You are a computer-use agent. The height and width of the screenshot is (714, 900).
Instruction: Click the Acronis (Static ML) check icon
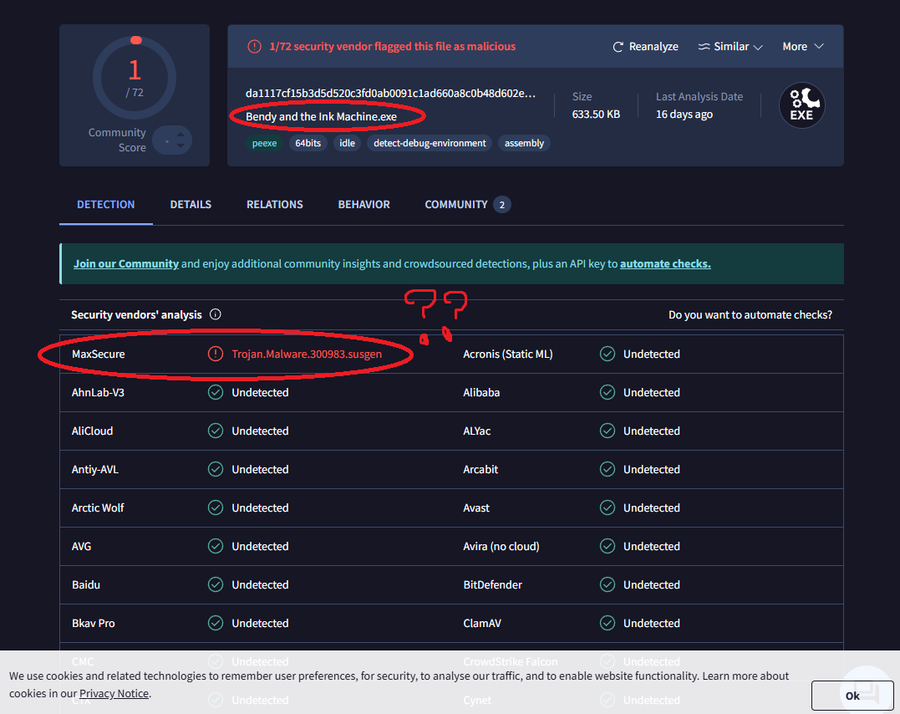point(607,354)
